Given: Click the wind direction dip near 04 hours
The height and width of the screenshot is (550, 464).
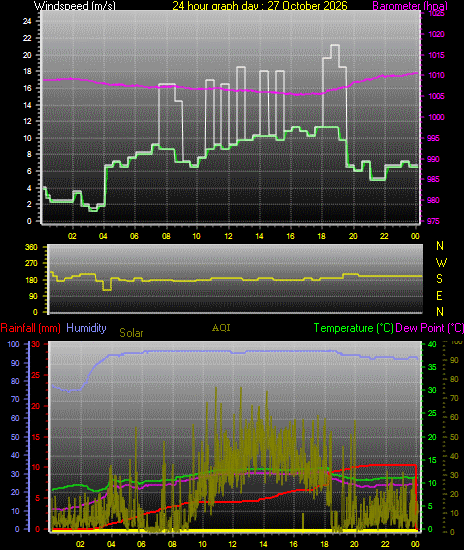Looking at the screenshot, I should (107, 289).
